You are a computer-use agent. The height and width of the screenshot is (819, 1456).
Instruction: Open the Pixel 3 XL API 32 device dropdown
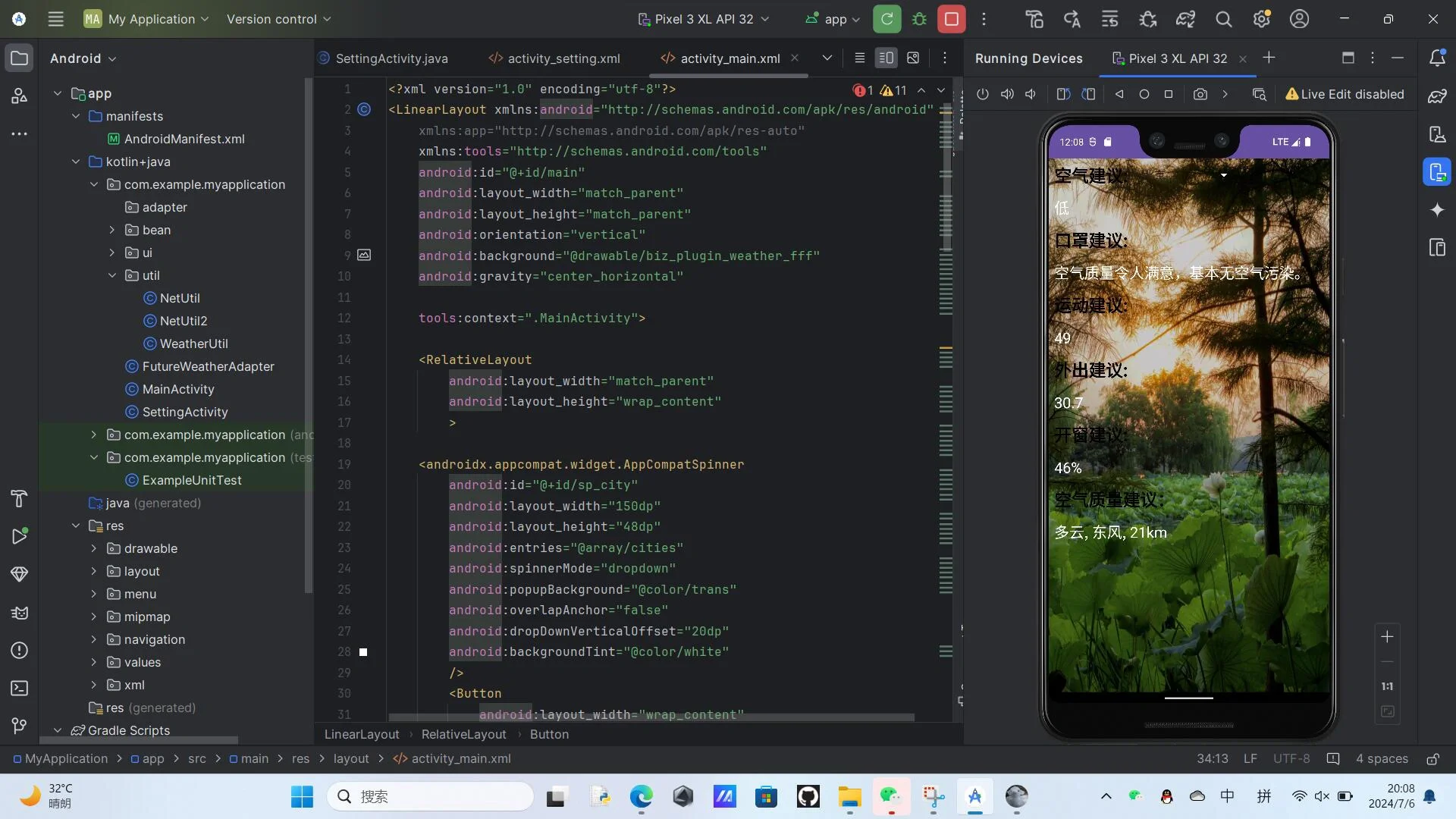pos(704,19)
